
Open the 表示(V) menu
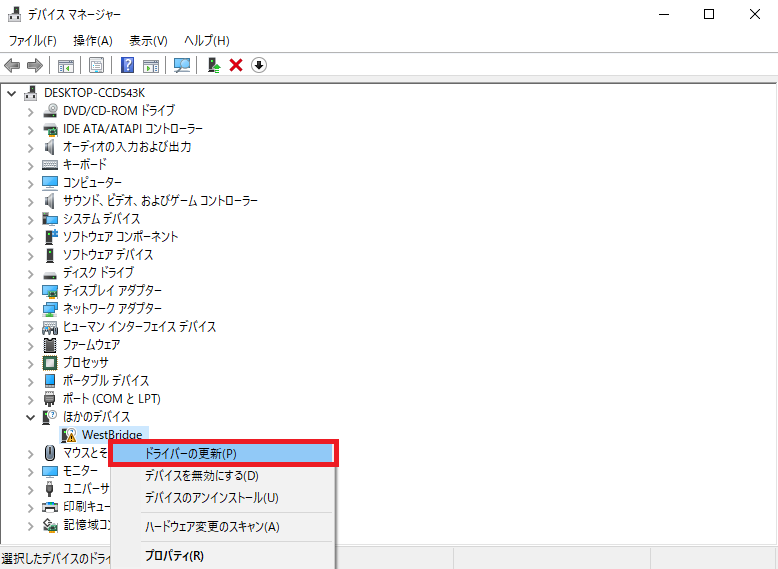(x=148, y=40)
